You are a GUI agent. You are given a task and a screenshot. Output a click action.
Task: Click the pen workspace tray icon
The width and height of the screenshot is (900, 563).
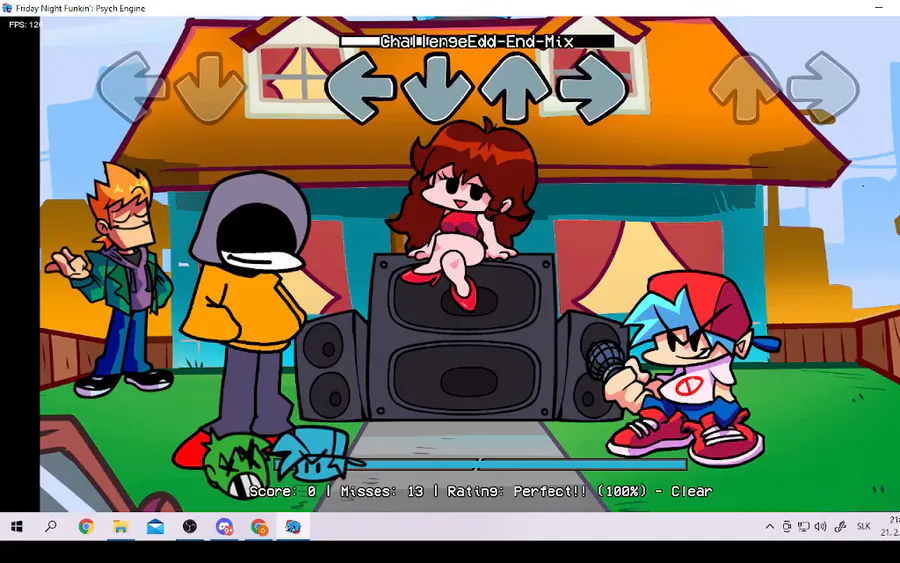click(840, 526)
